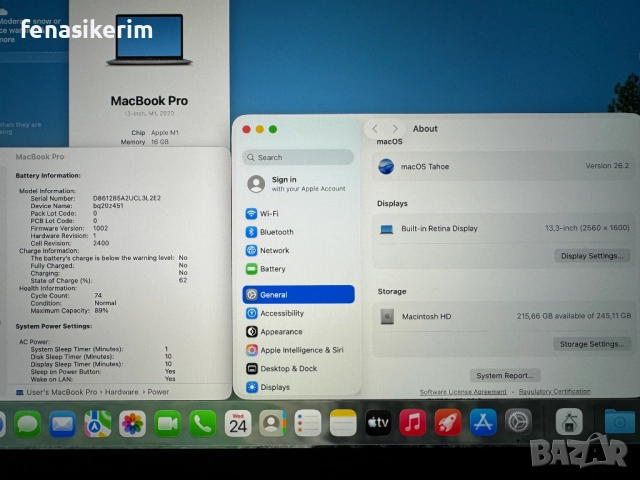
Task: Click Device Name bq20z451 value
Action: click(x=108, y=206)
